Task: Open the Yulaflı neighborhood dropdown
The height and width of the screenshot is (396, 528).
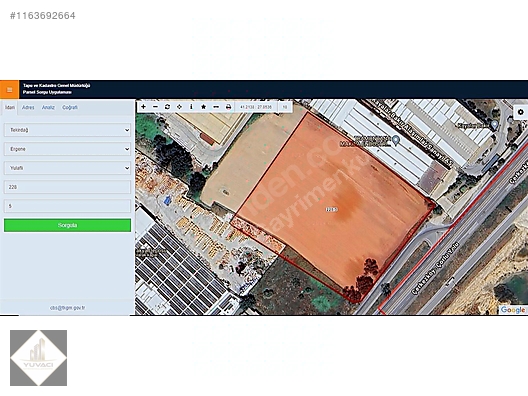Action: 67,168
